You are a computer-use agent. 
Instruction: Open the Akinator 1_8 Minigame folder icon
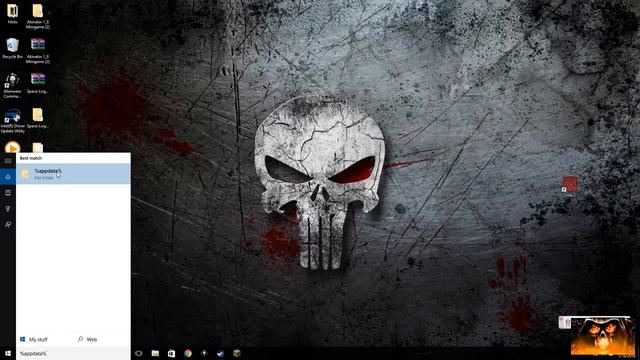[38, 16]
